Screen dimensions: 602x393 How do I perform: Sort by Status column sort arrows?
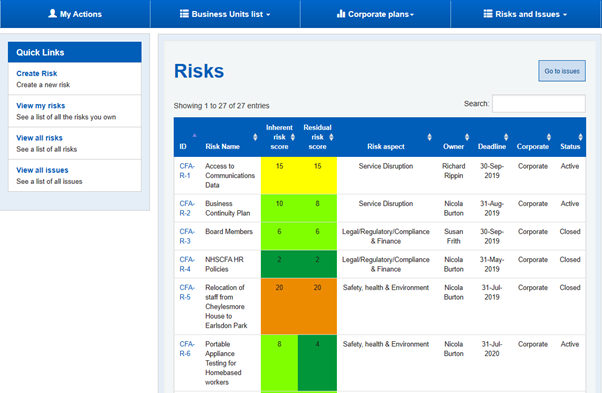click(580, 137)
